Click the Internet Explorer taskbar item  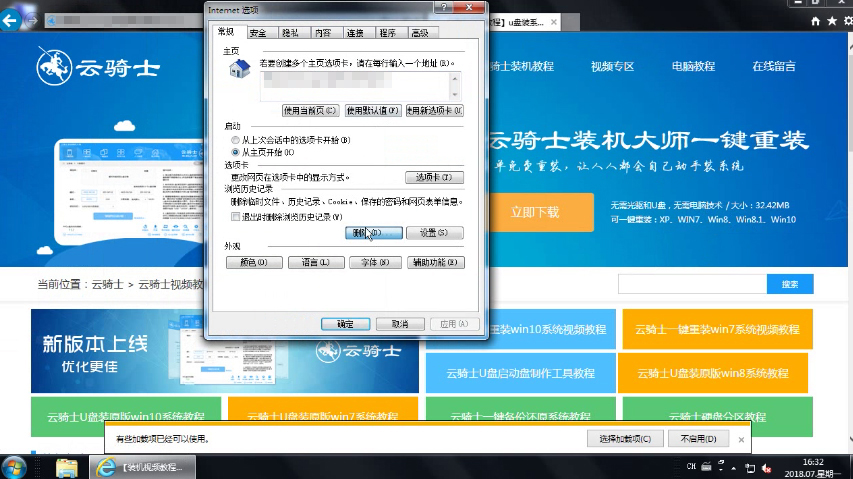(141, 468)
